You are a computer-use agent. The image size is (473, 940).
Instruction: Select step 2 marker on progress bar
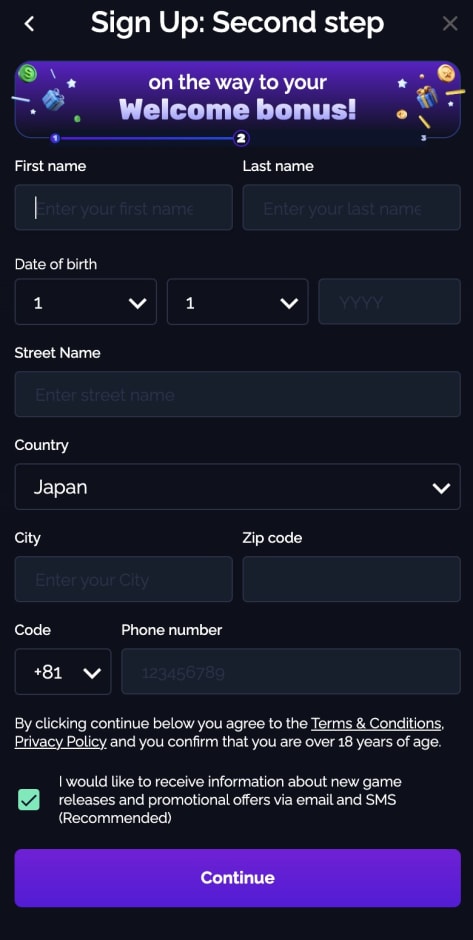tap(241, 138)
